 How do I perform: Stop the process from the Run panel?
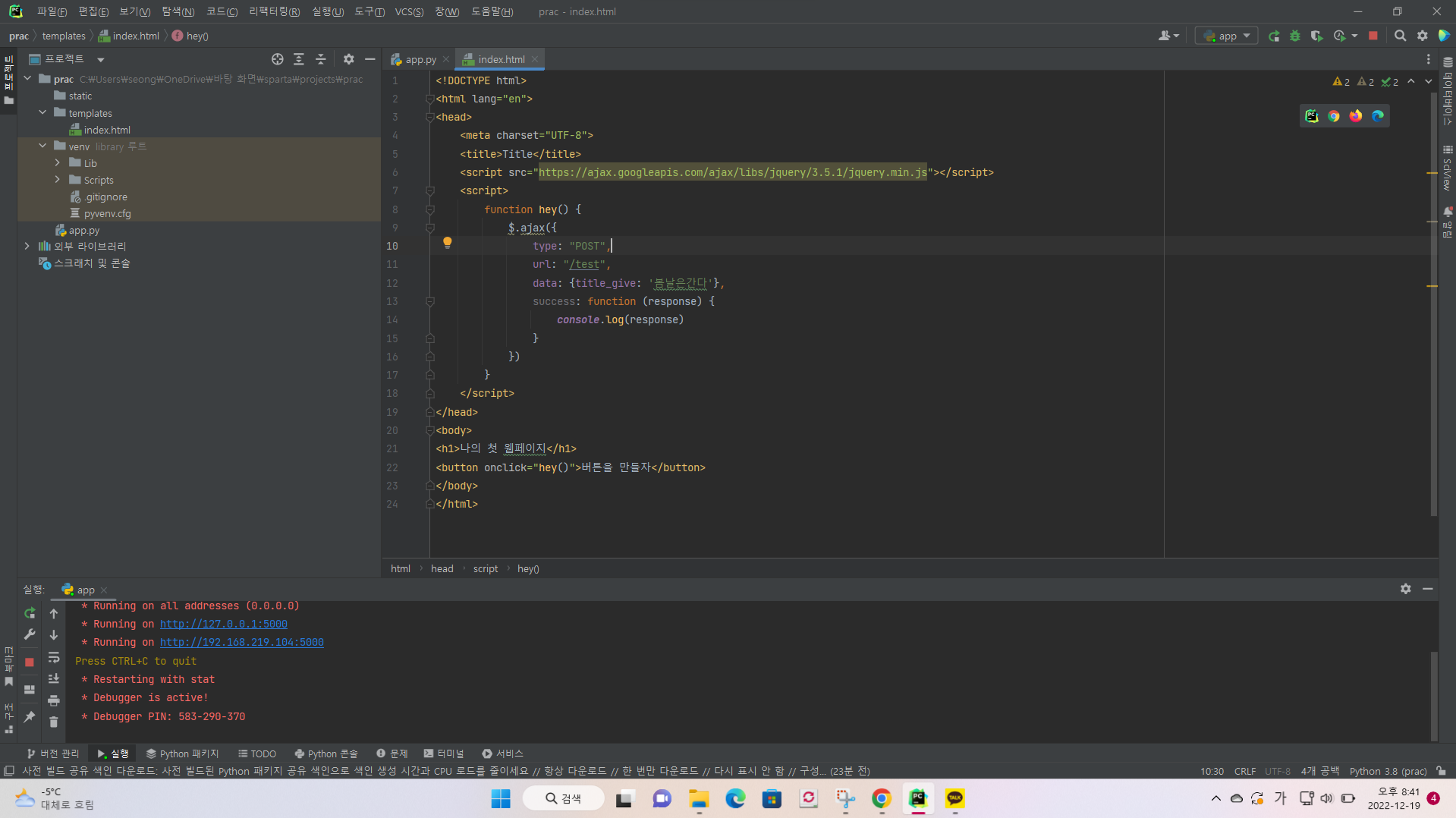pyautogui.click(x=30, y=662)
